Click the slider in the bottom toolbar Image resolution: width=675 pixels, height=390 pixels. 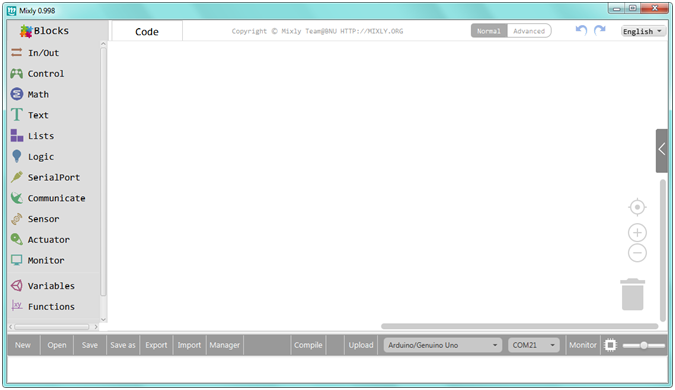click(644, 345)
